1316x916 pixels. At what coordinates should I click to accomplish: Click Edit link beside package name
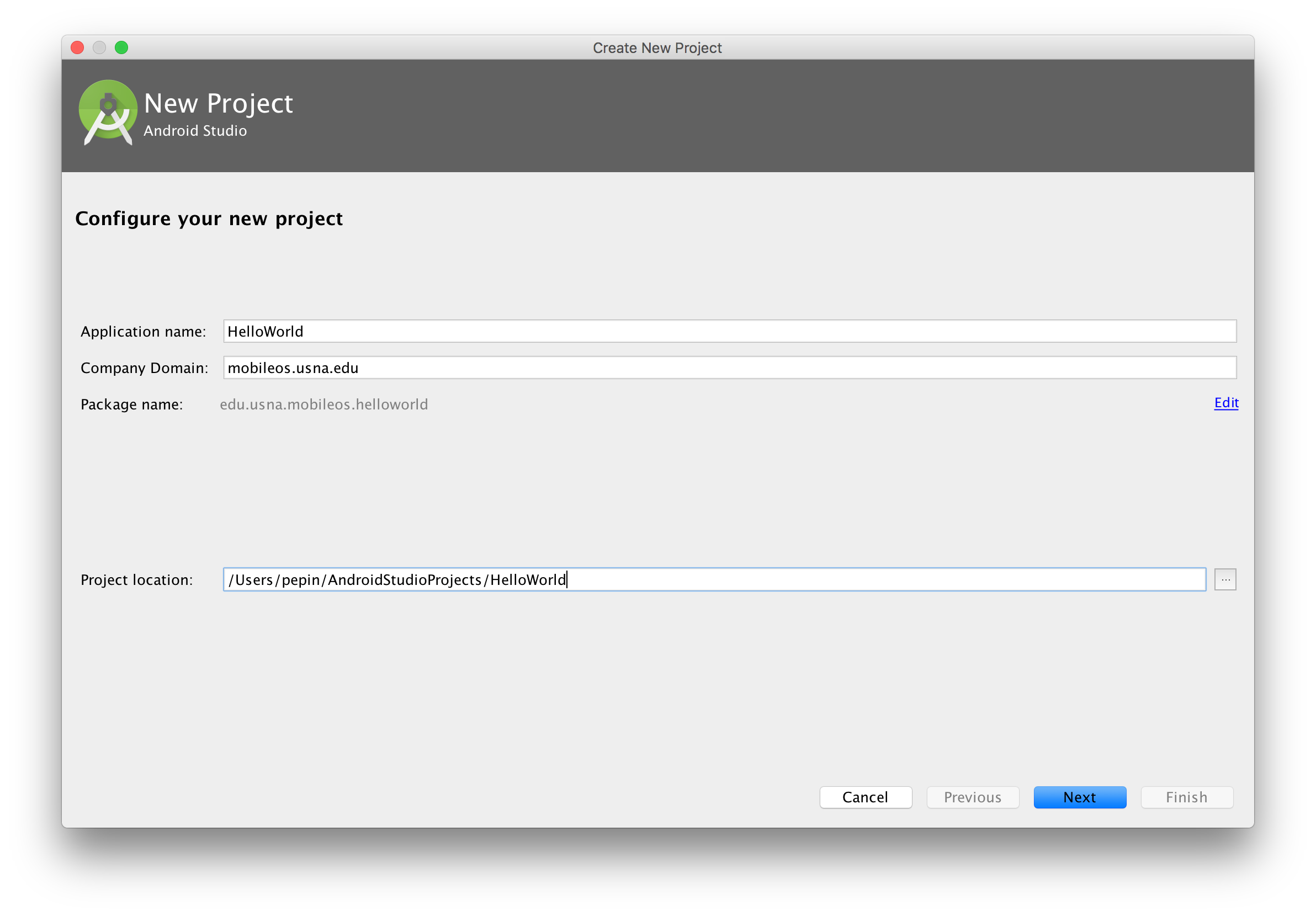[x=1226, y=403]
